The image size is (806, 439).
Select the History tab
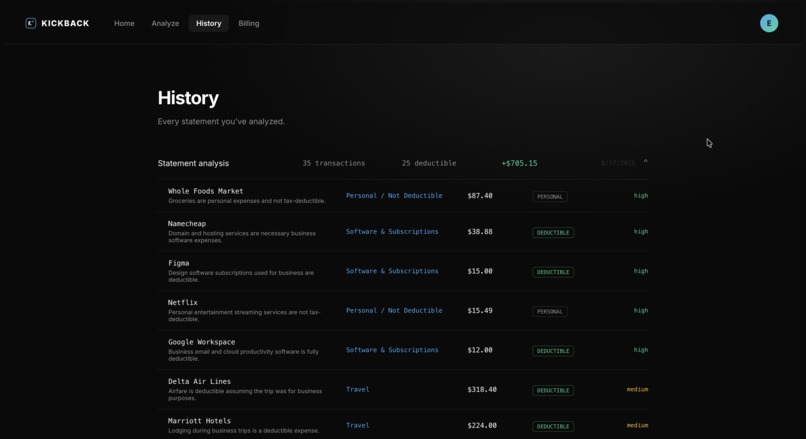click(x=208, y=23)
